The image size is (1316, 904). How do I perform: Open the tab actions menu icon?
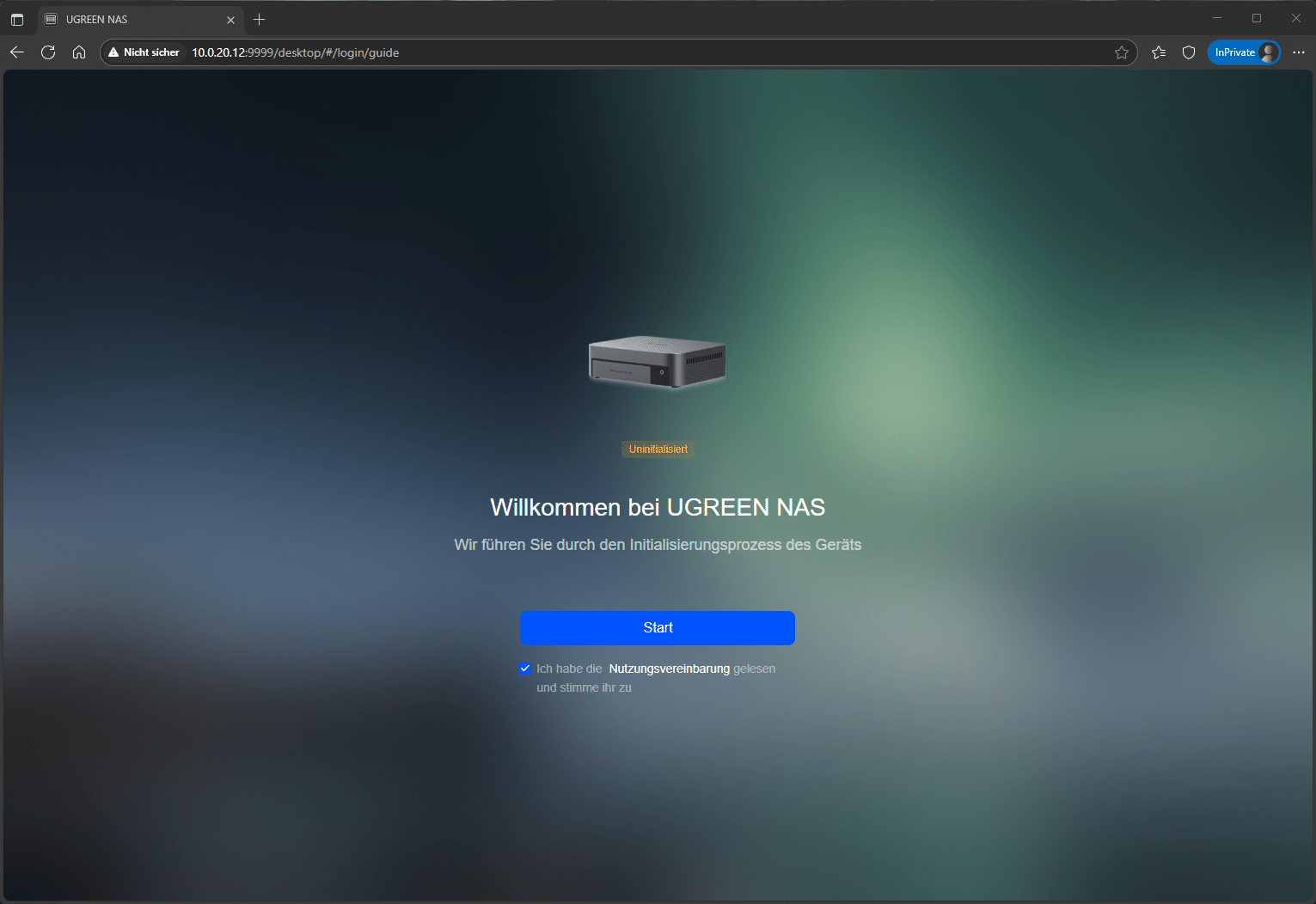click(17, 19)
